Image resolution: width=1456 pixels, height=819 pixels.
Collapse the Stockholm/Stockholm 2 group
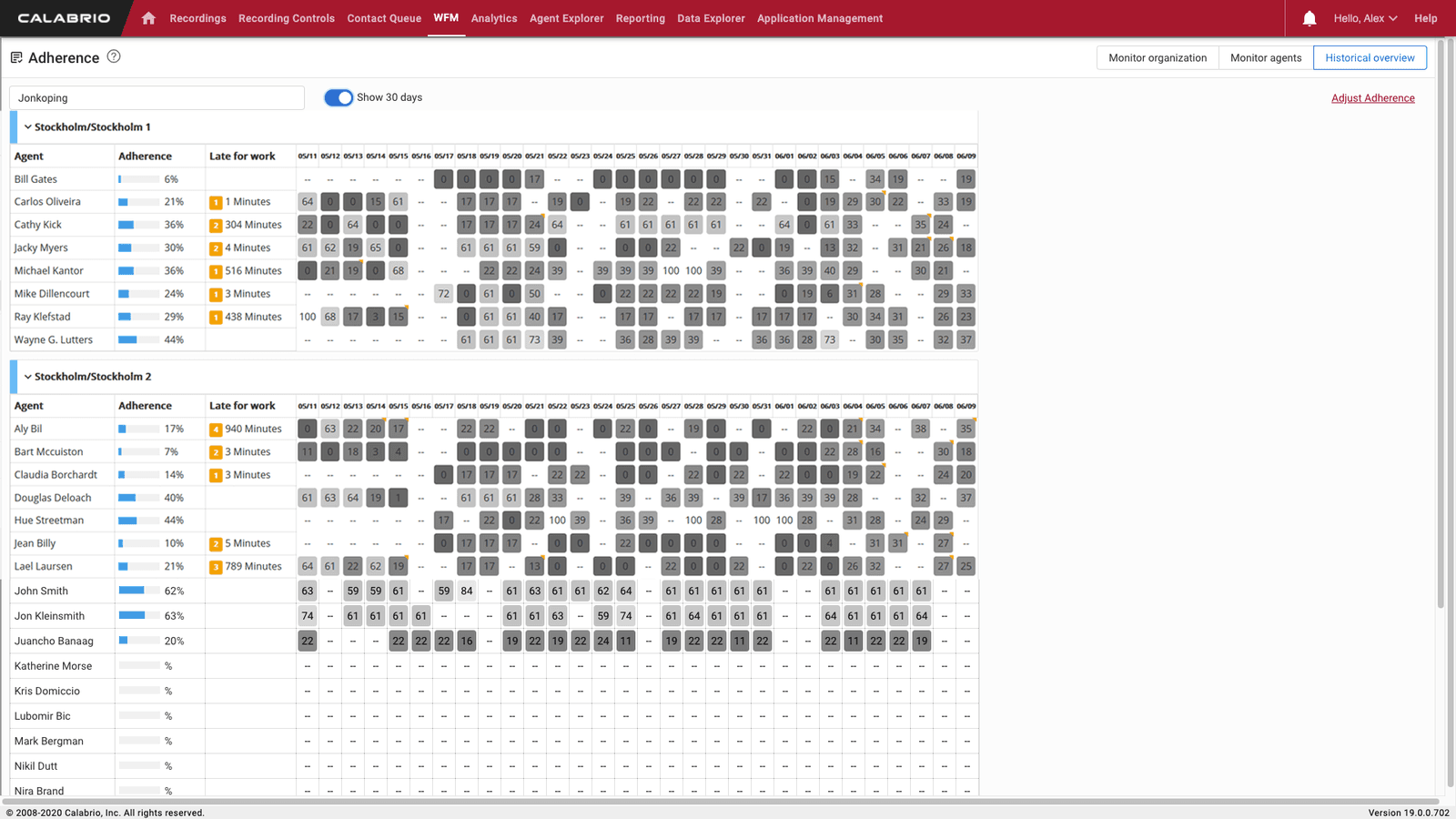[28, 376]
